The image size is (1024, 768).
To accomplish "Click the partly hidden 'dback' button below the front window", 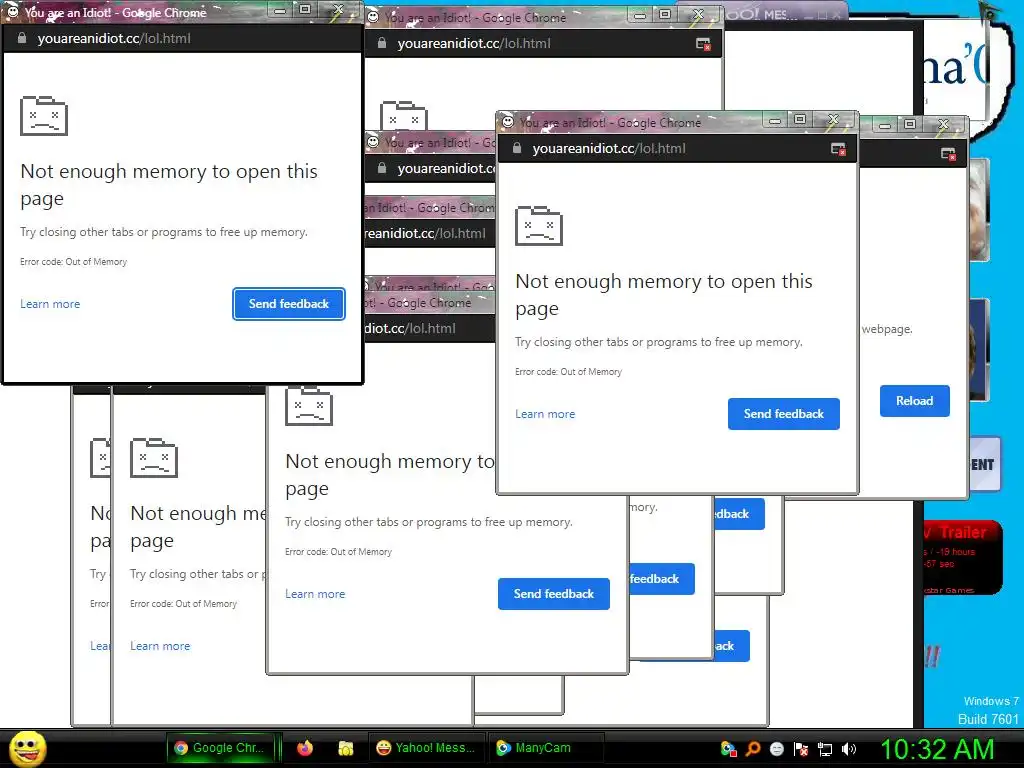I will [739, 514].
